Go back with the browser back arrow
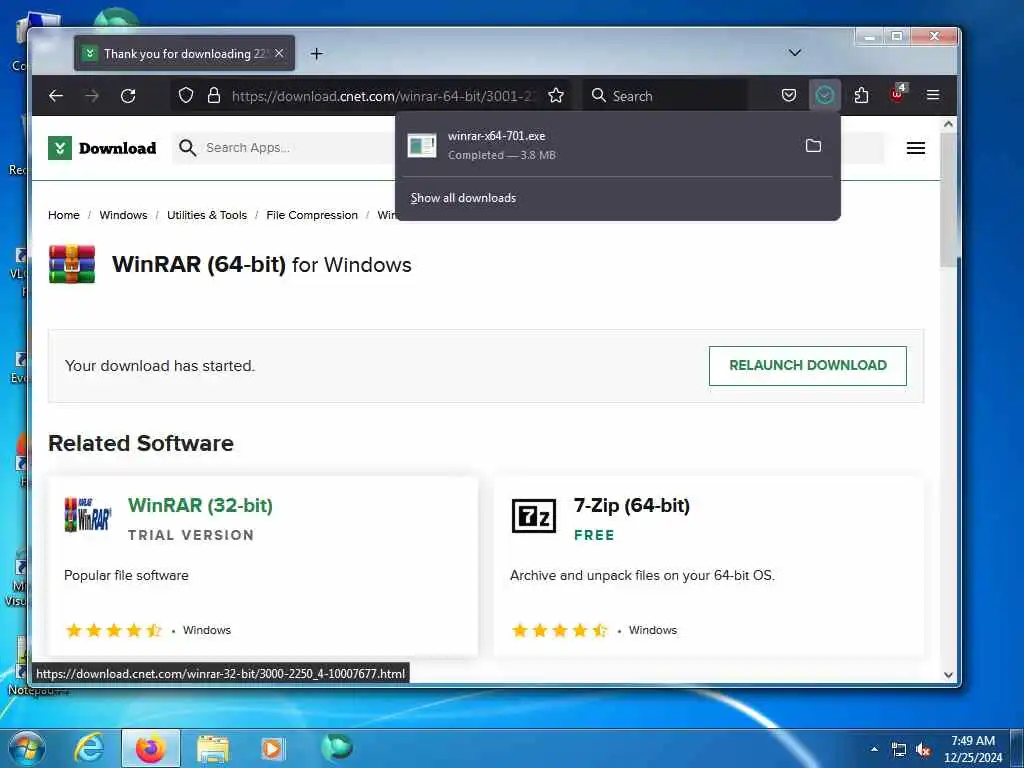 tap(56, 96)
